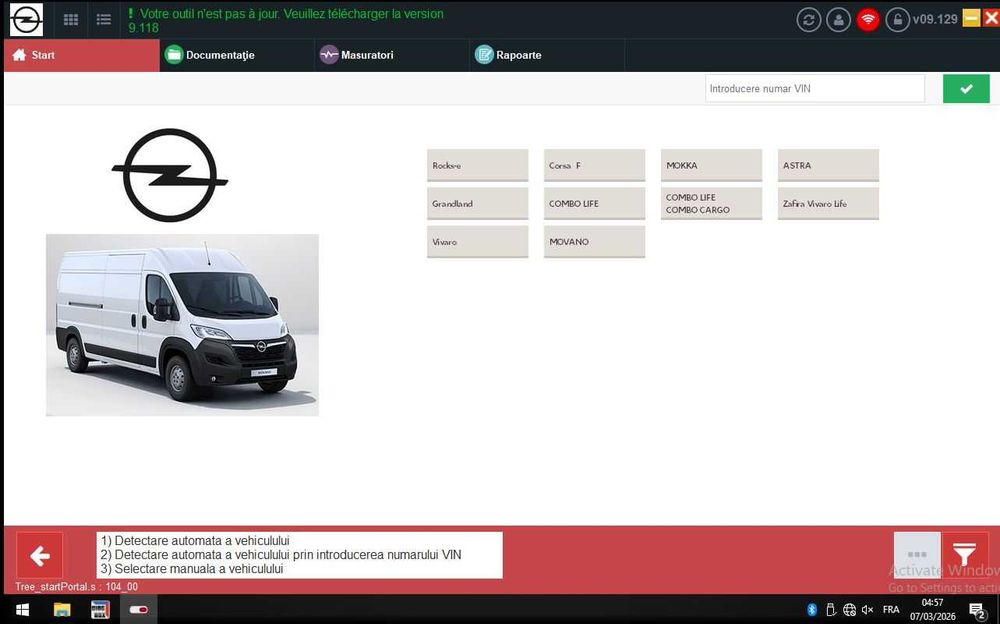Select the Zafira Vivaro Life vehicle

pos(828,204)
